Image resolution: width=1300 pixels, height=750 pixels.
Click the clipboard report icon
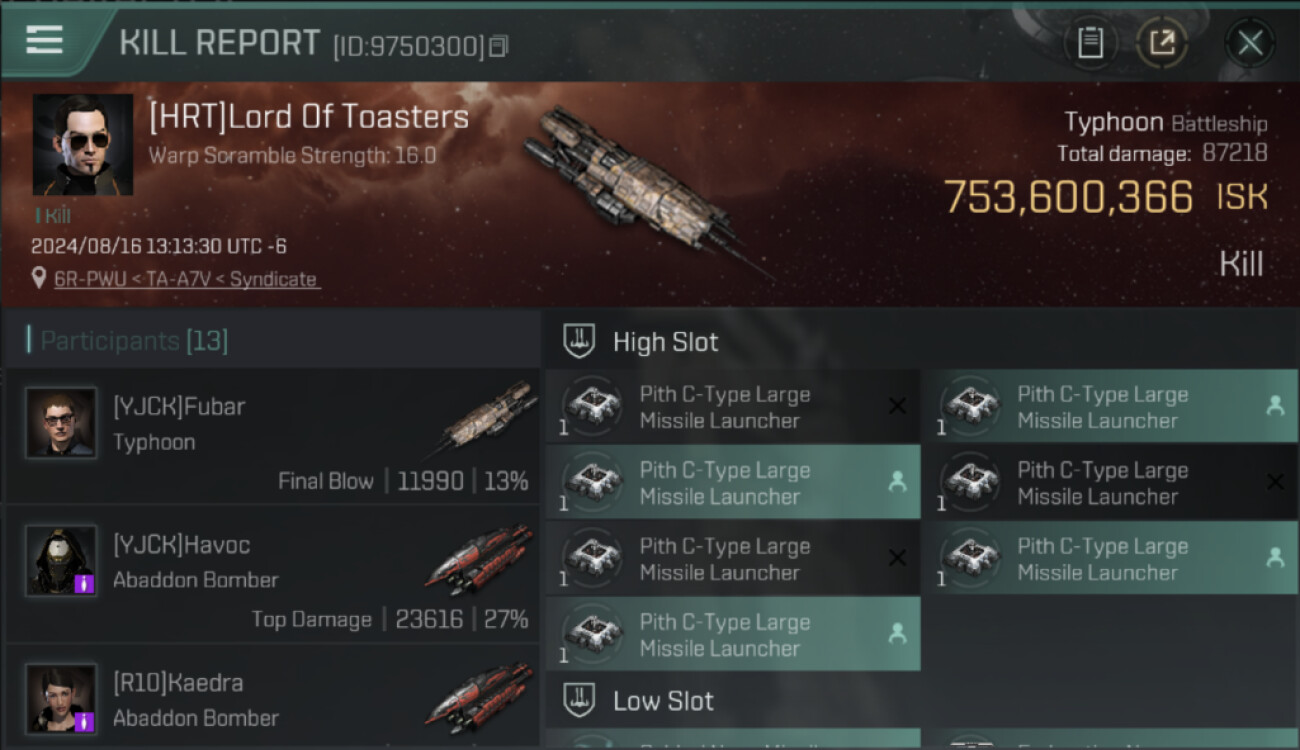1090,43
